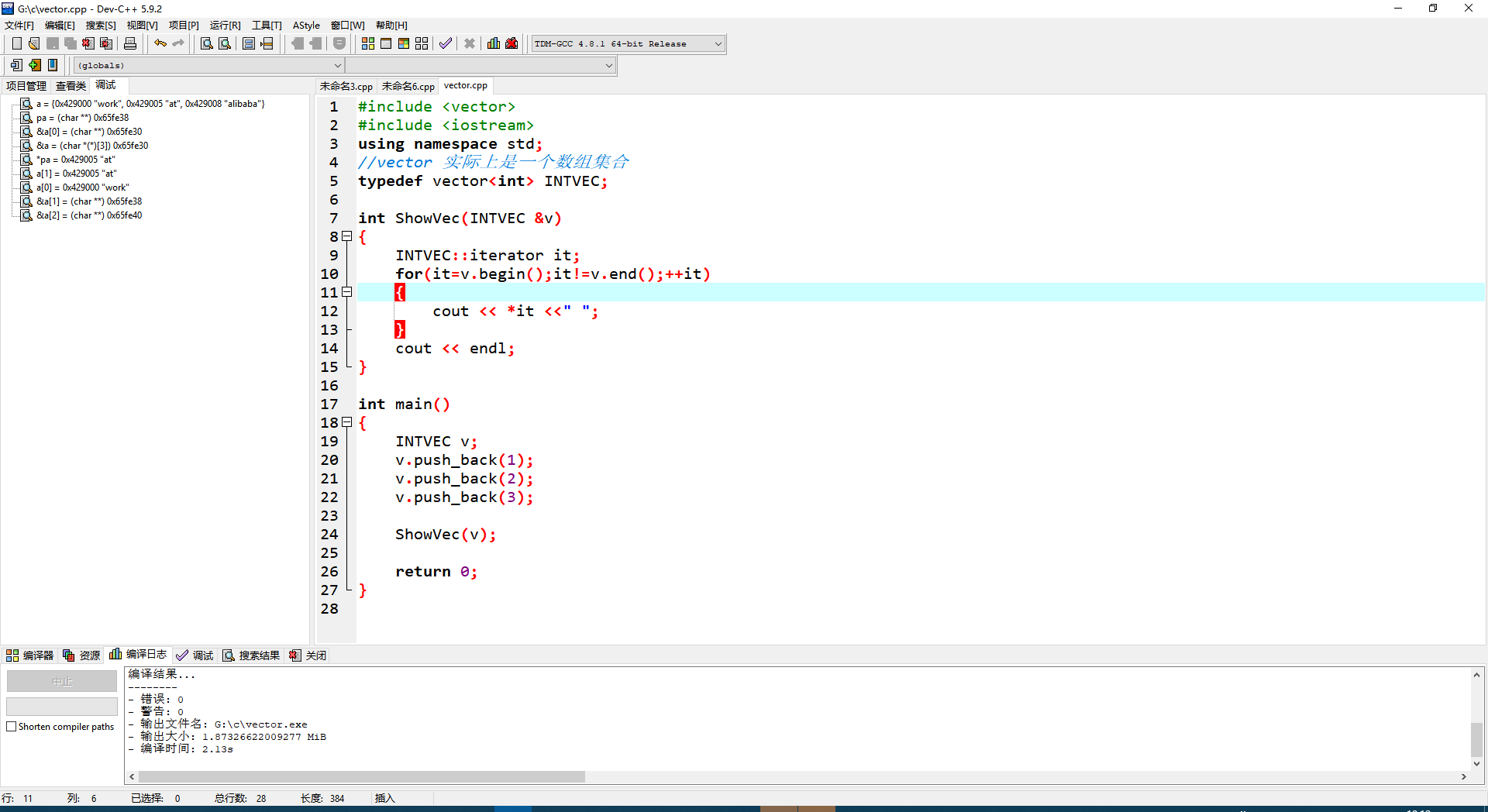1488x812 pixels.
Task: Select the watch entry '*pa = 0x429005 "at"'
Action: coord(75,160)
